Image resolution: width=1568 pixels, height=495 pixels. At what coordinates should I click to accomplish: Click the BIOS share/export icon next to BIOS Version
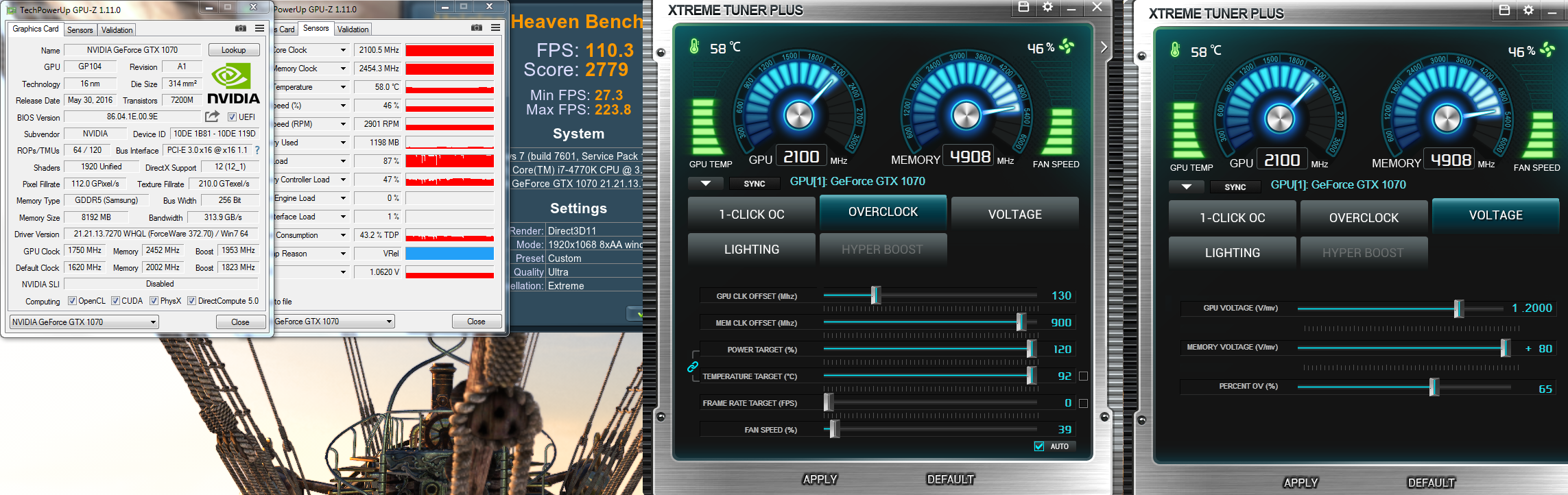pos(213,117)
